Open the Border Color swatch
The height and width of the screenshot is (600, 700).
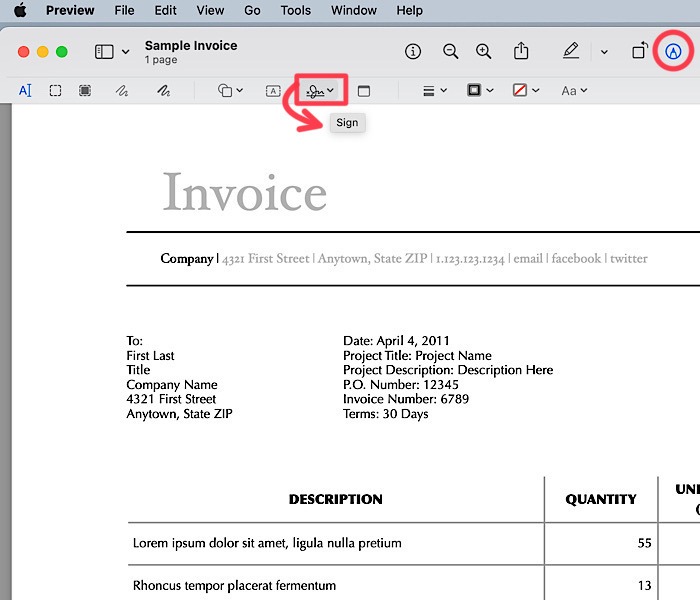(479, 90)
